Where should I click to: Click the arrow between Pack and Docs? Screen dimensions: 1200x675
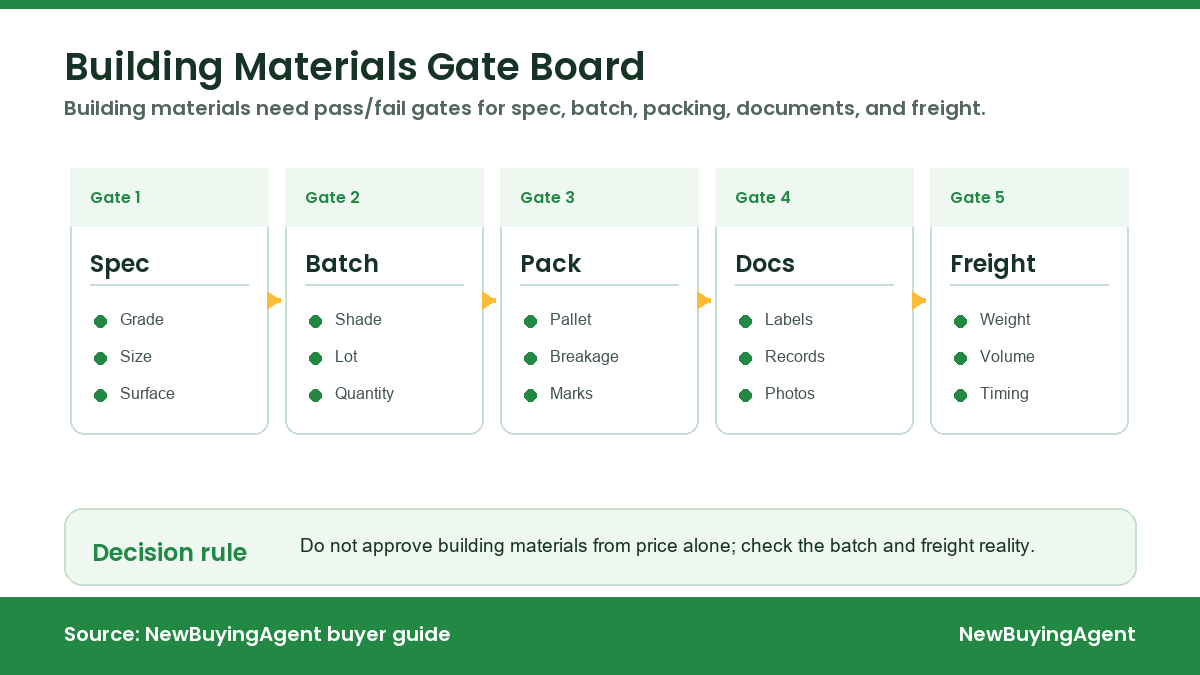[704, 300]
